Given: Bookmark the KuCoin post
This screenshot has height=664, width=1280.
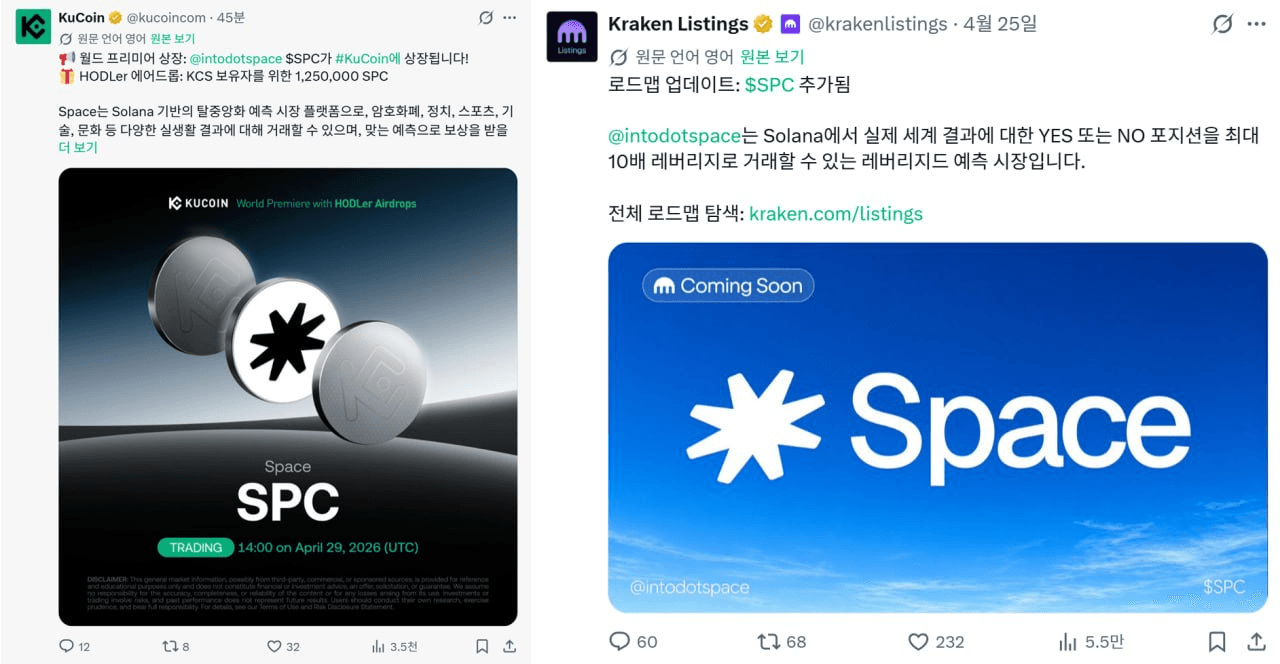Looking at the screenshot, I should coord(482,647).
